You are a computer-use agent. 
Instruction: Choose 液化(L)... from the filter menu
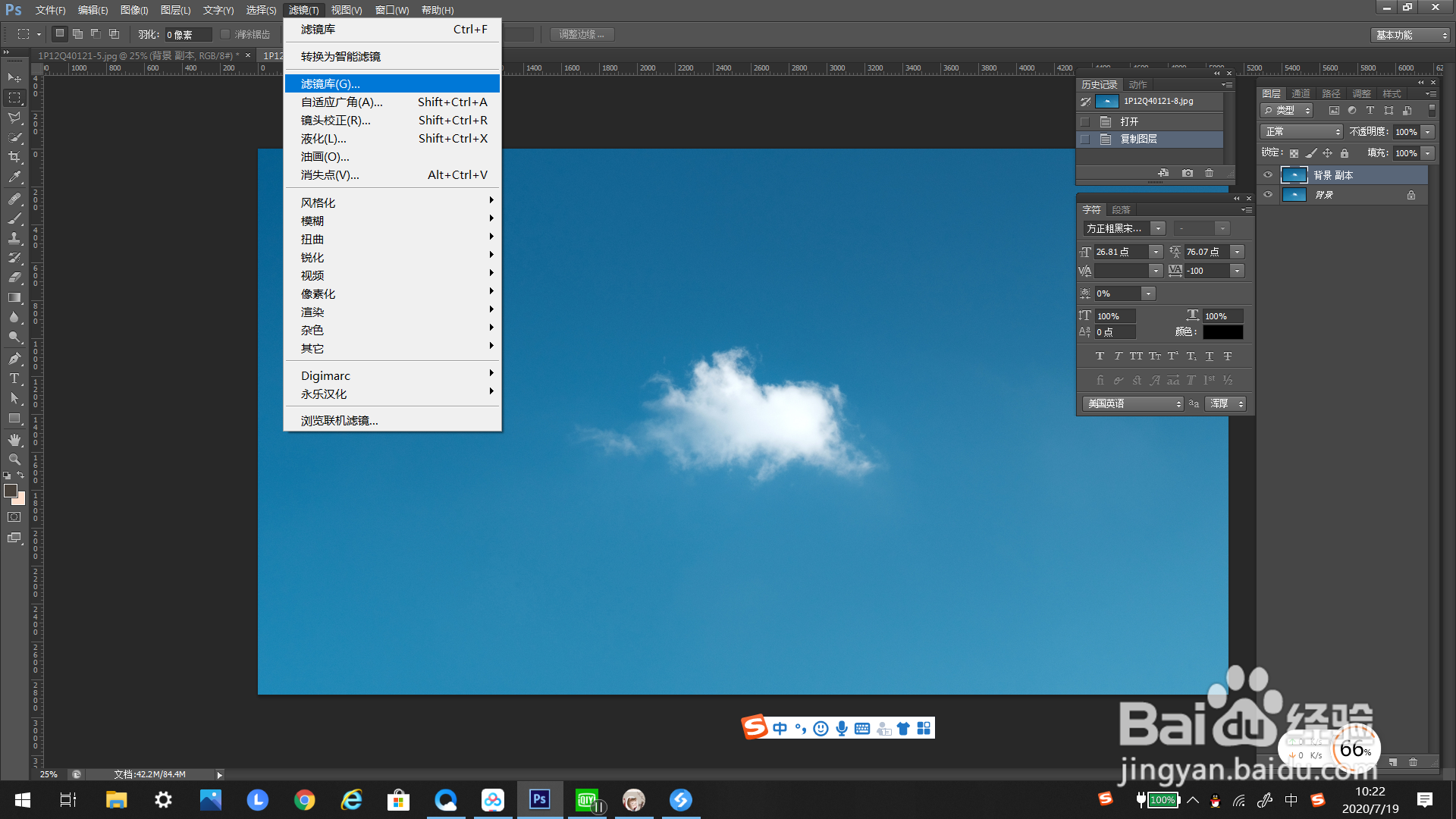coord(324,139)
